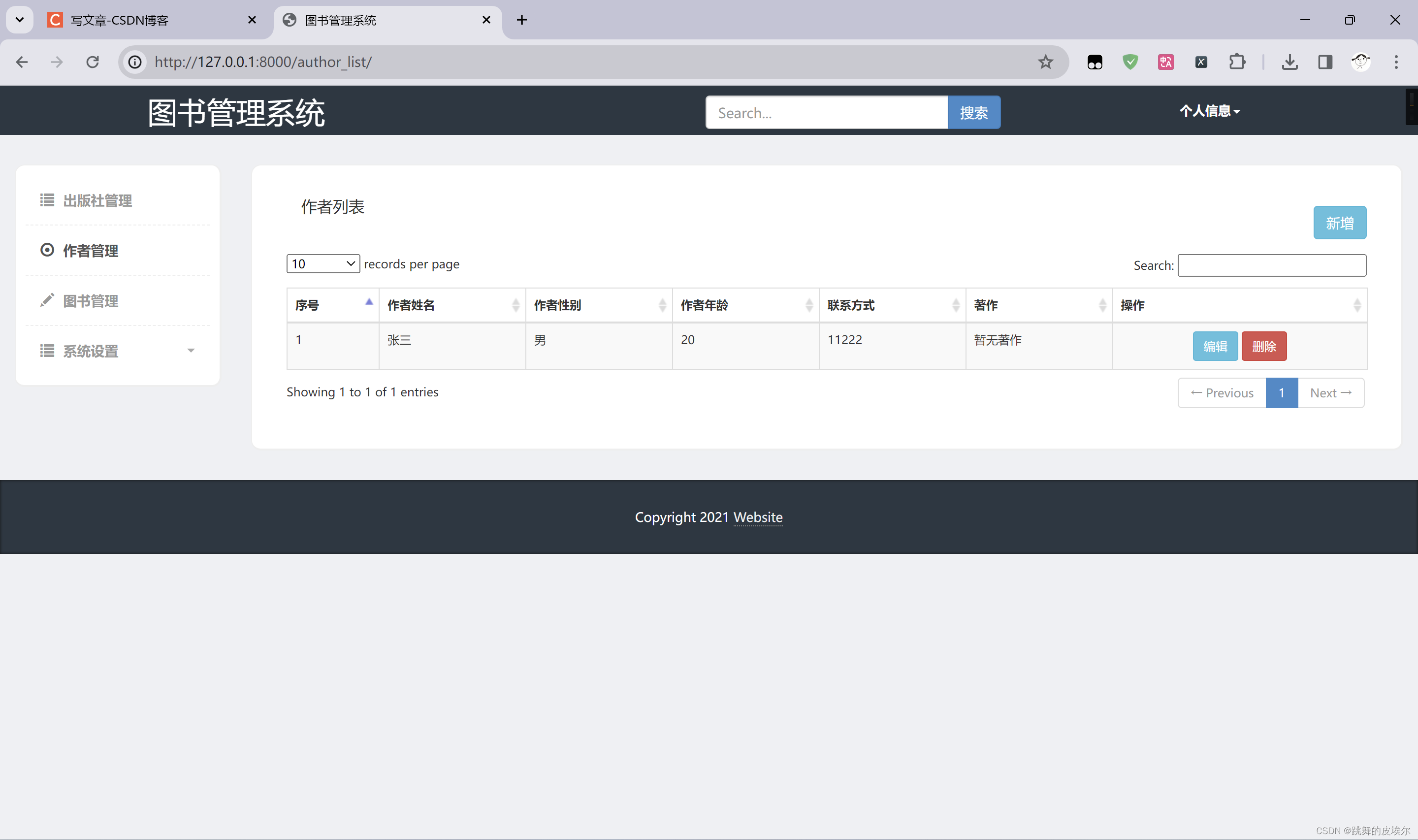Reload the page with refresh icon
The width and height of the screenshot is (1418, 840).
pos(93,62)
